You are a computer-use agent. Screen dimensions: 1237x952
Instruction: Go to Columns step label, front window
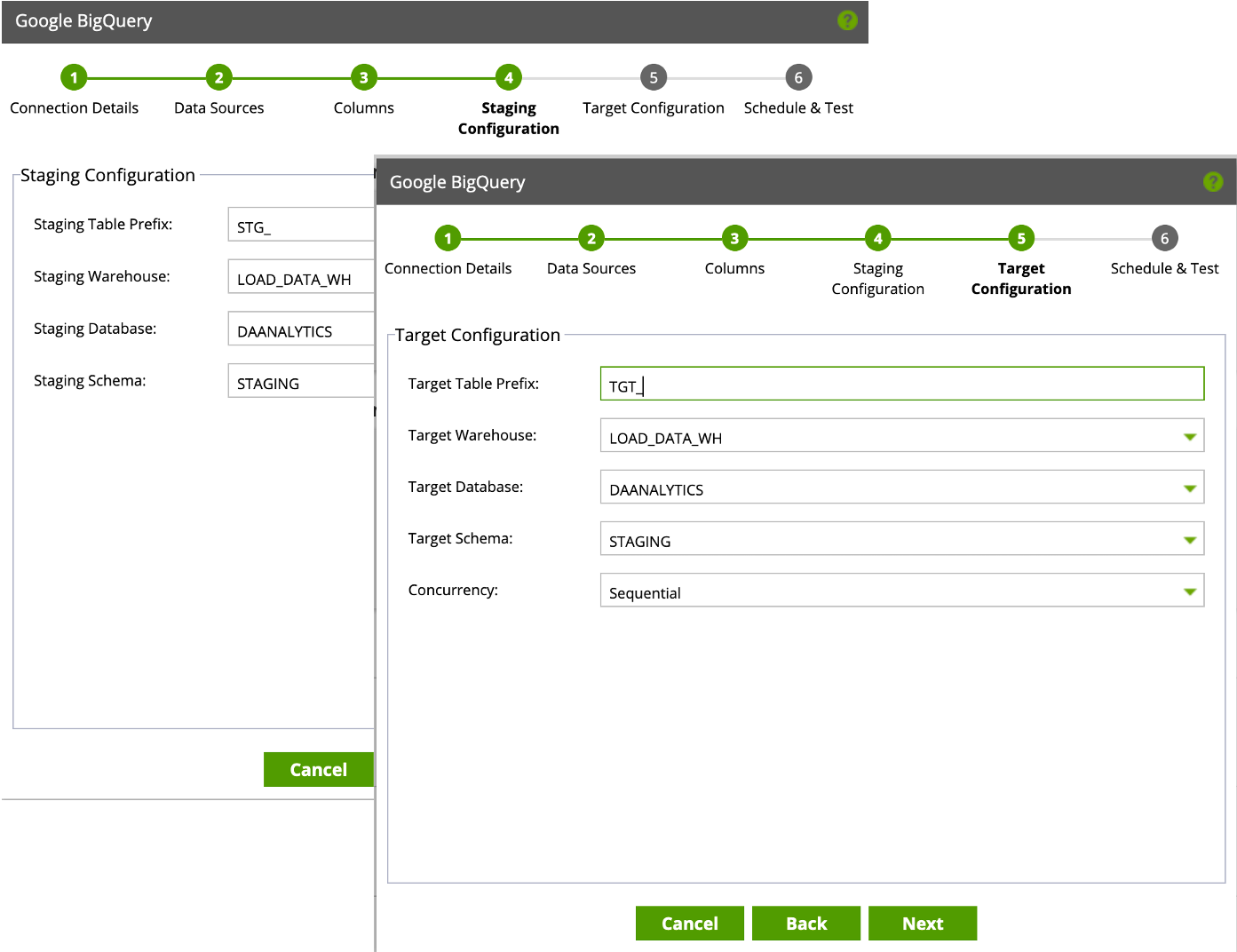[734, 268]
